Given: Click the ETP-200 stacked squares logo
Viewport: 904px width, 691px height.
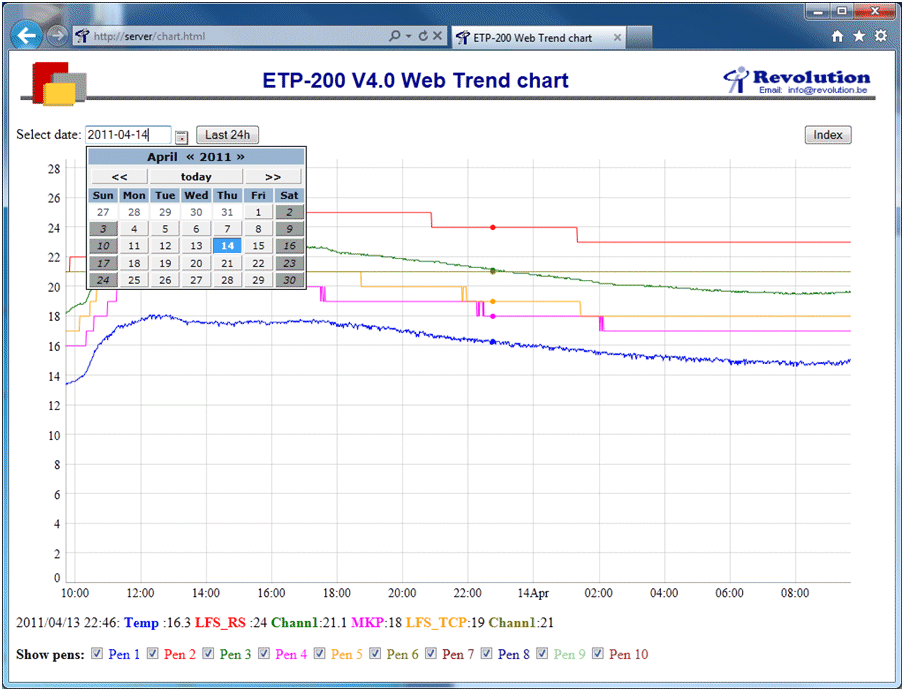Looking at the screenshot, I should pyautogui.click(x=59, y=84).
